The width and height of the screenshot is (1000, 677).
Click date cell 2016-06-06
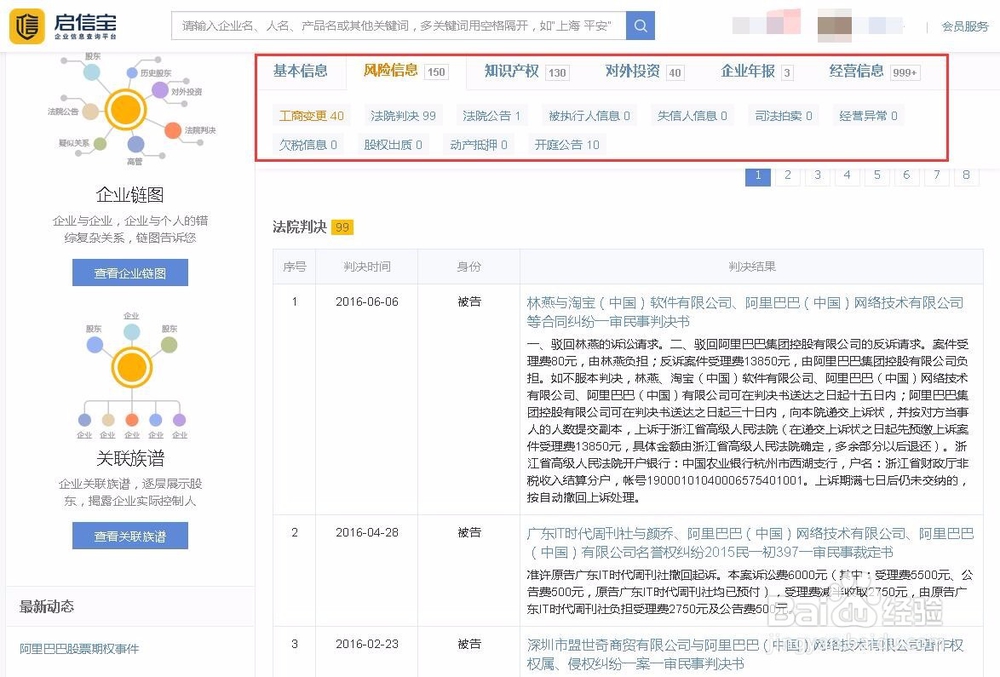(x=367, y=302)
